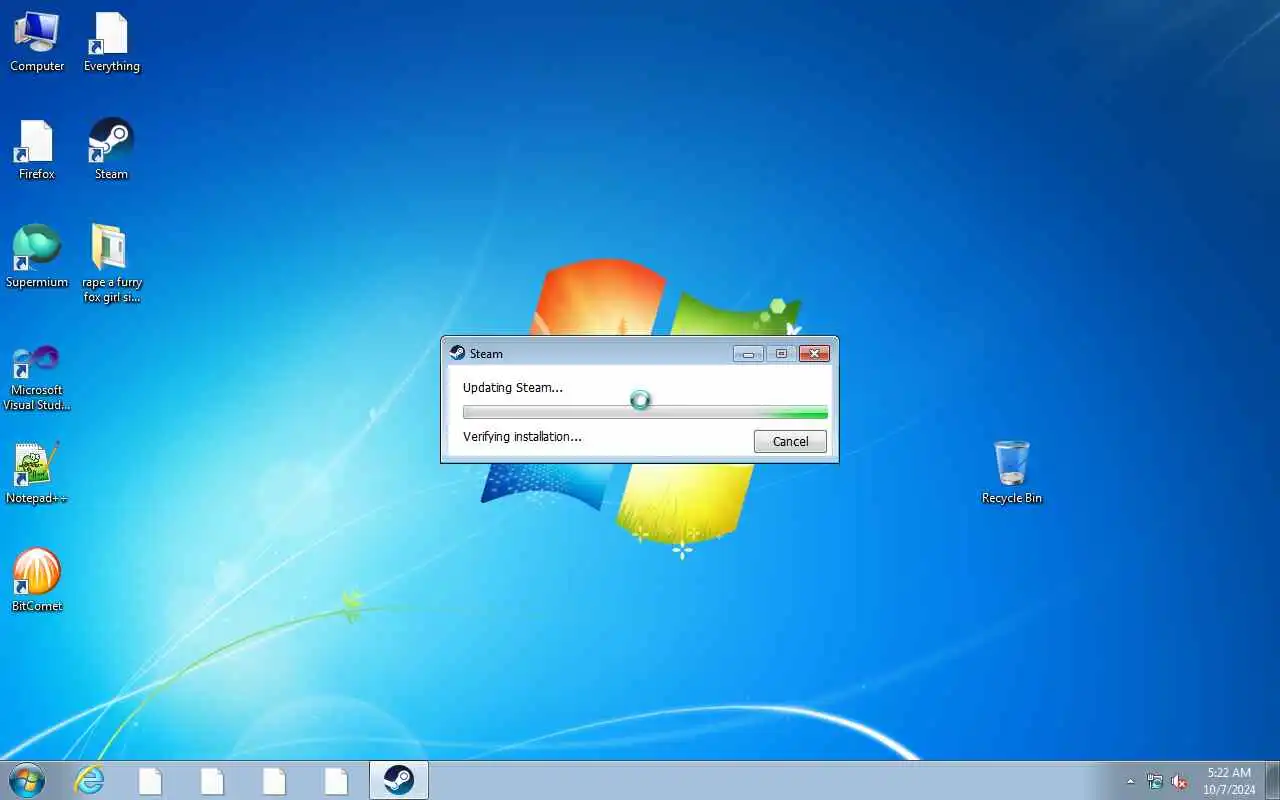Click the 'Updating Steam...' text
This screenshot has height=800, width=1280.
[513, 388]
